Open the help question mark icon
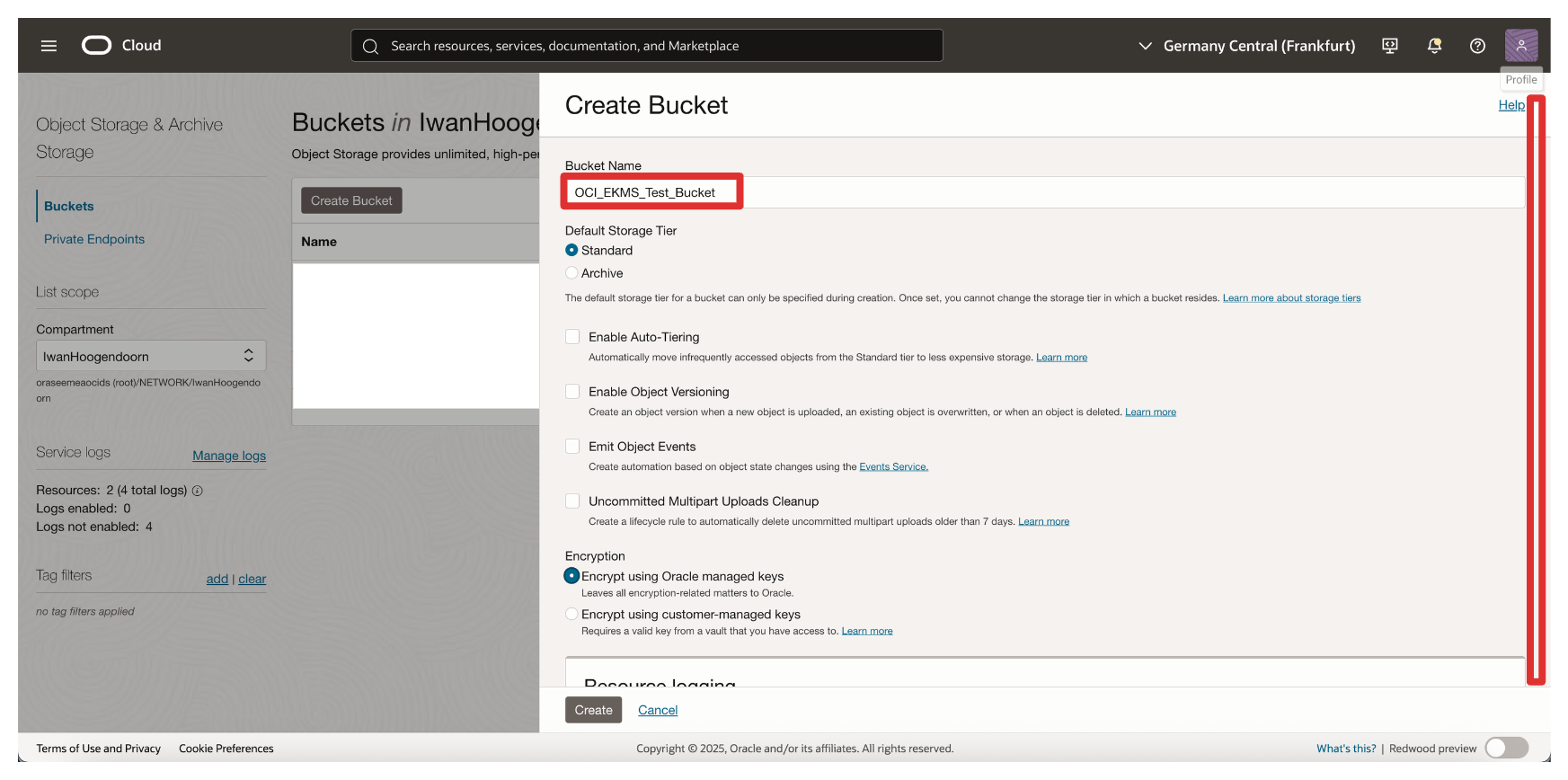 [x=1477, y=46]
